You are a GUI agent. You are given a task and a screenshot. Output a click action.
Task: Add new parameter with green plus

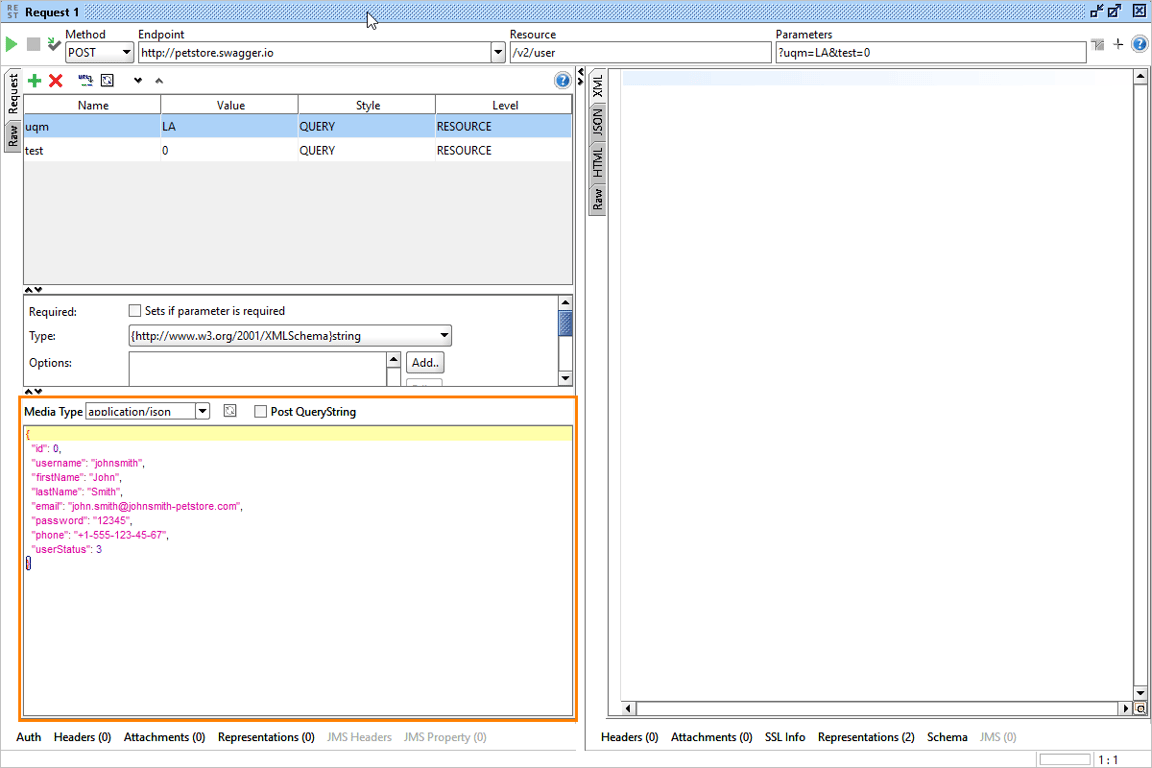(x=35, y=80)
